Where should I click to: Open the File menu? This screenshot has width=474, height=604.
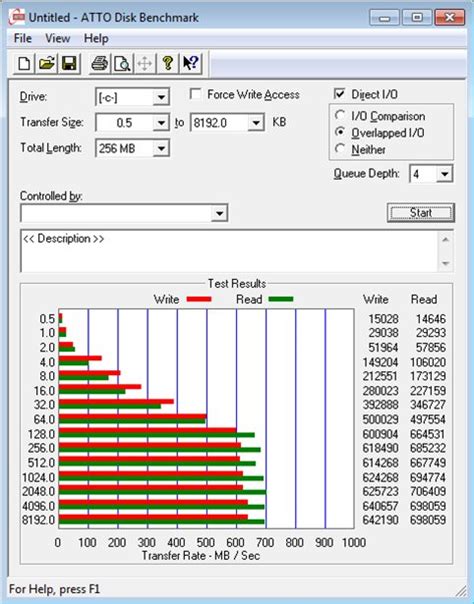point(23,39)
